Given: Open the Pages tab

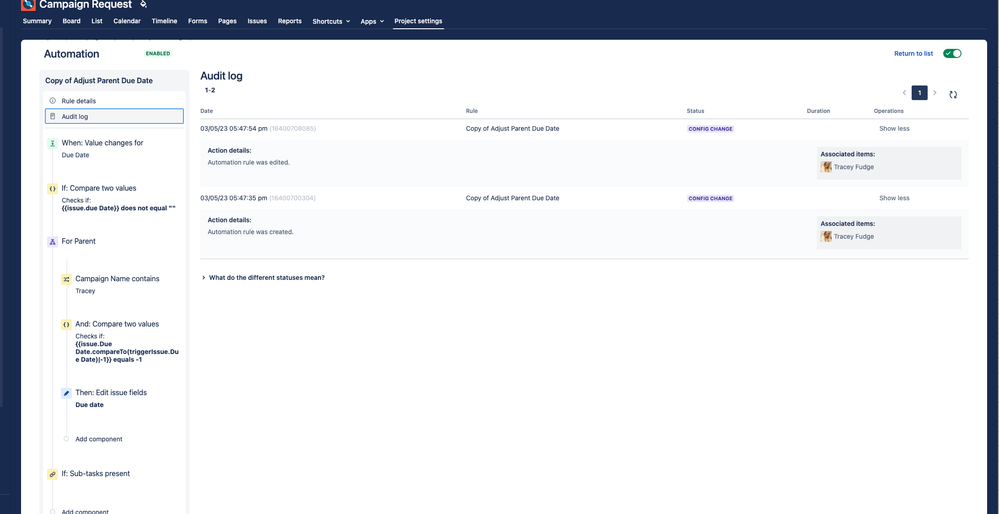Looking at the screenshot, I should [227, 21].
